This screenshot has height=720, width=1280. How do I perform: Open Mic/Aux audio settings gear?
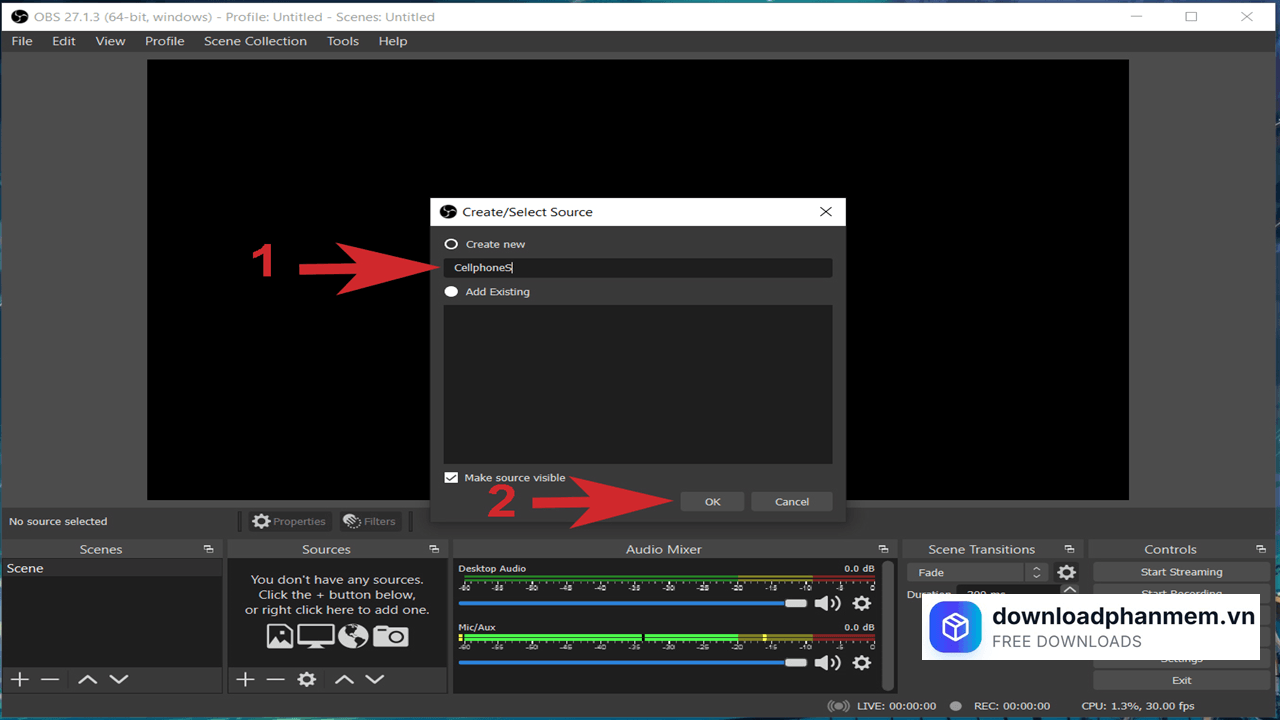click(x=861, y=662)
